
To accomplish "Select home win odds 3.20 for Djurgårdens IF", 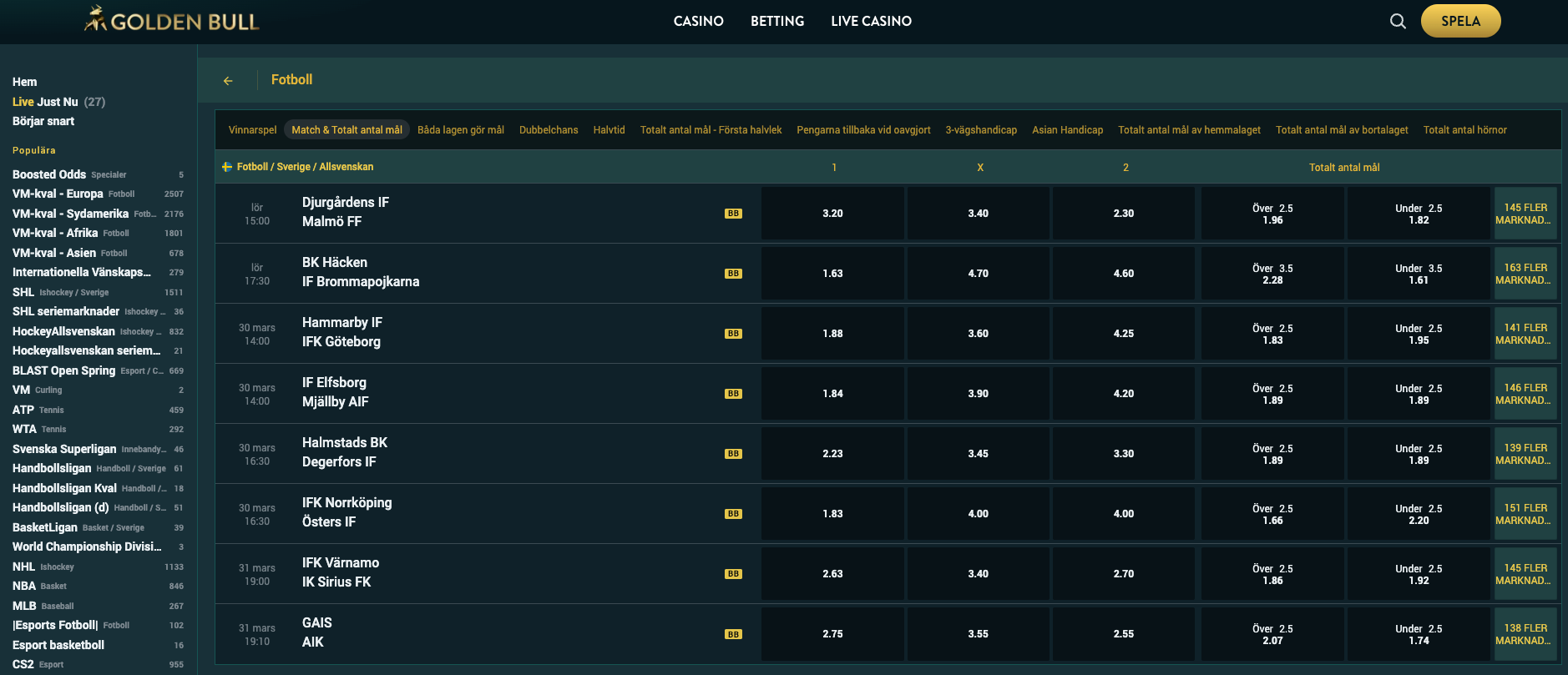I will click(832, 214).
